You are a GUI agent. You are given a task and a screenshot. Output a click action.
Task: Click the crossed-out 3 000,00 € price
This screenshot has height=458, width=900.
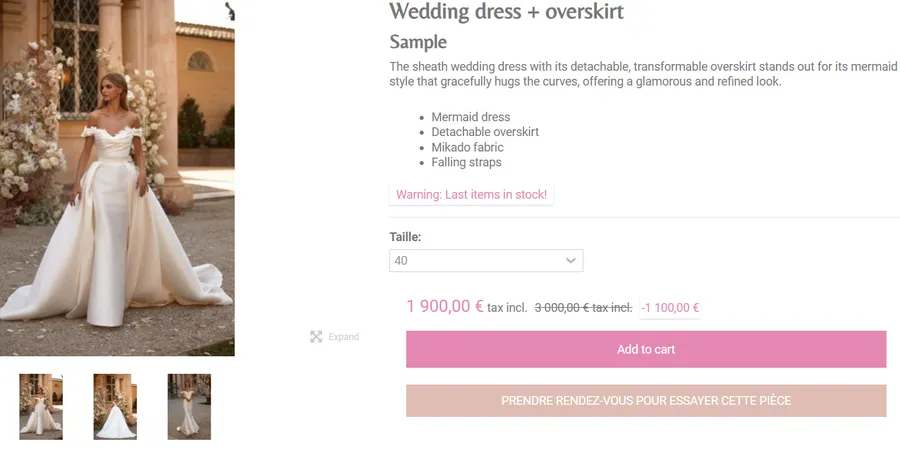coord(583,308)
